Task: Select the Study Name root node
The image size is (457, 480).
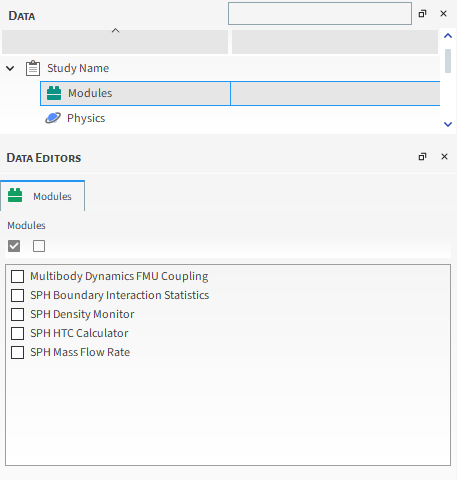Action: (x=78, y=68)
